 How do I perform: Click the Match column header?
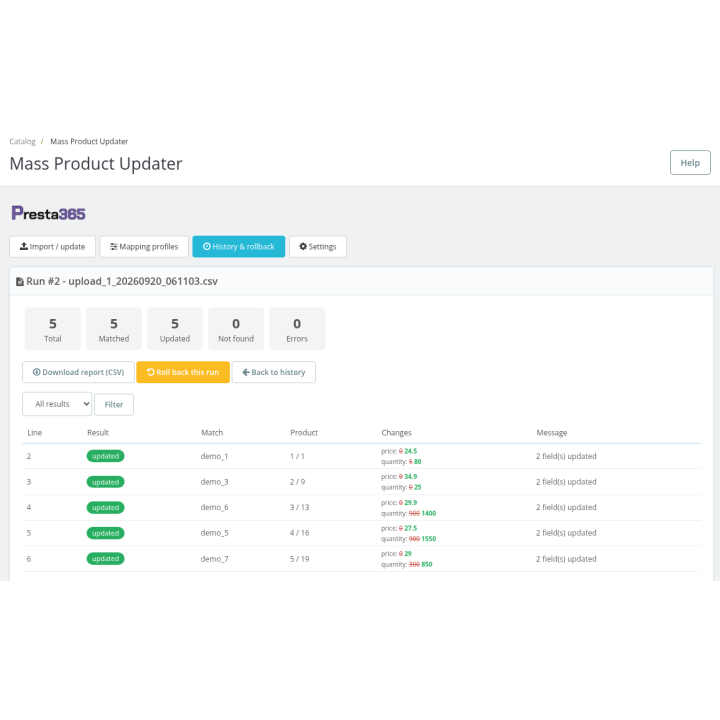(x=212, y=433)
